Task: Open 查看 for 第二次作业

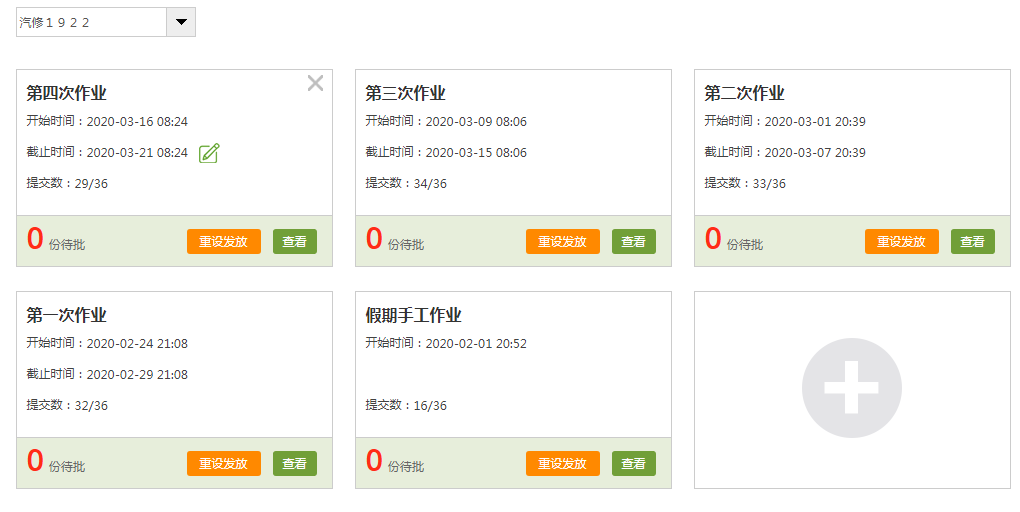Action: [972, 241]
